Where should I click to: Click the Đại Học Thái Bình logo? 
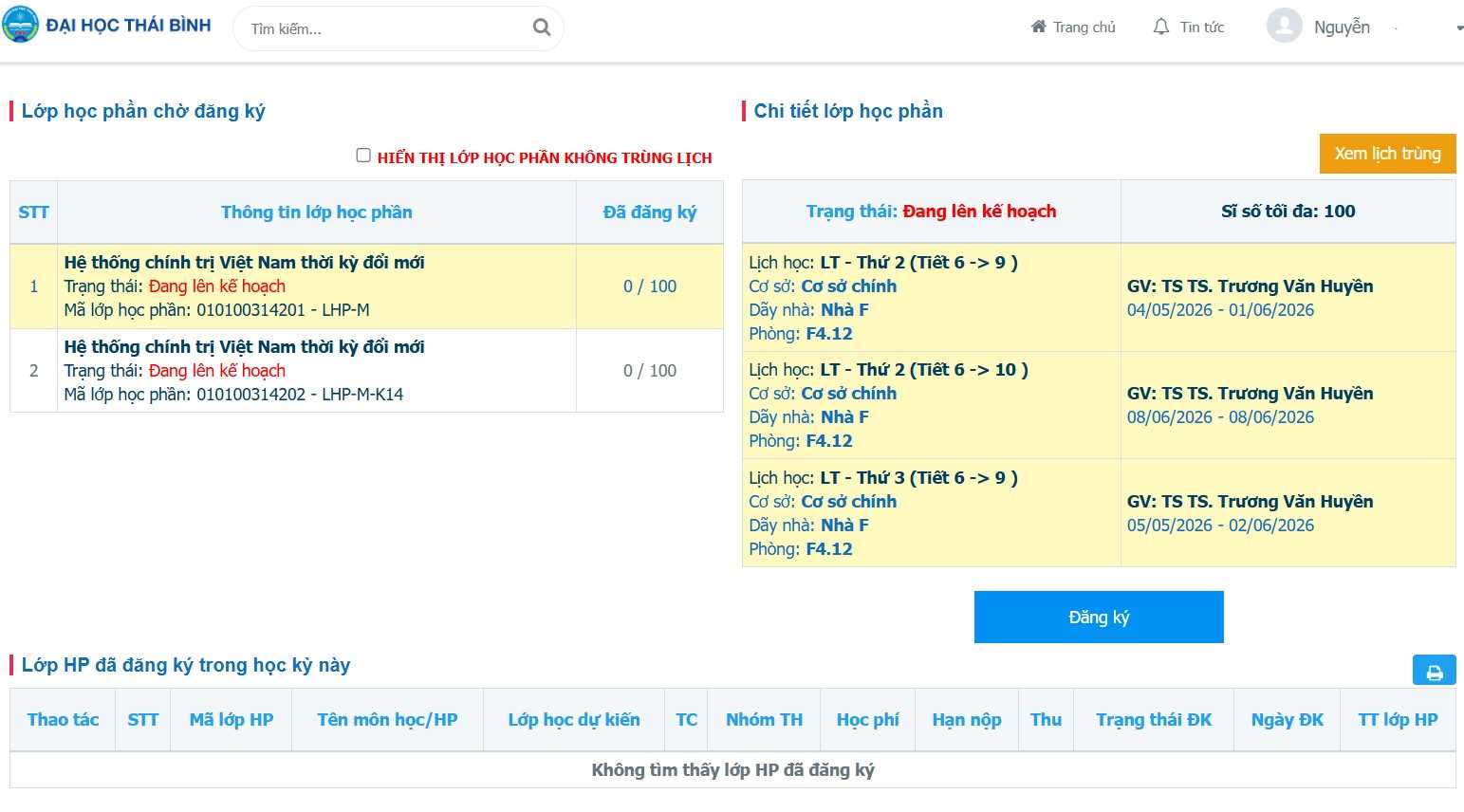point(20,25)
